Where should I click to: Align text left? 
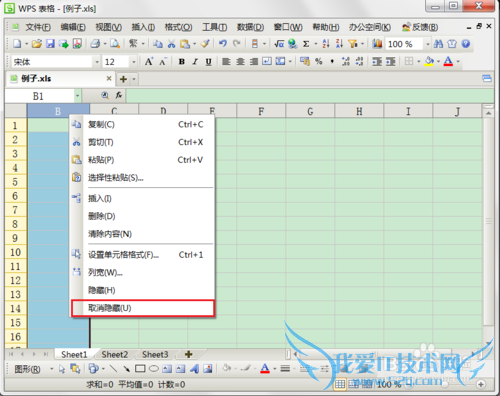point(226,61)
